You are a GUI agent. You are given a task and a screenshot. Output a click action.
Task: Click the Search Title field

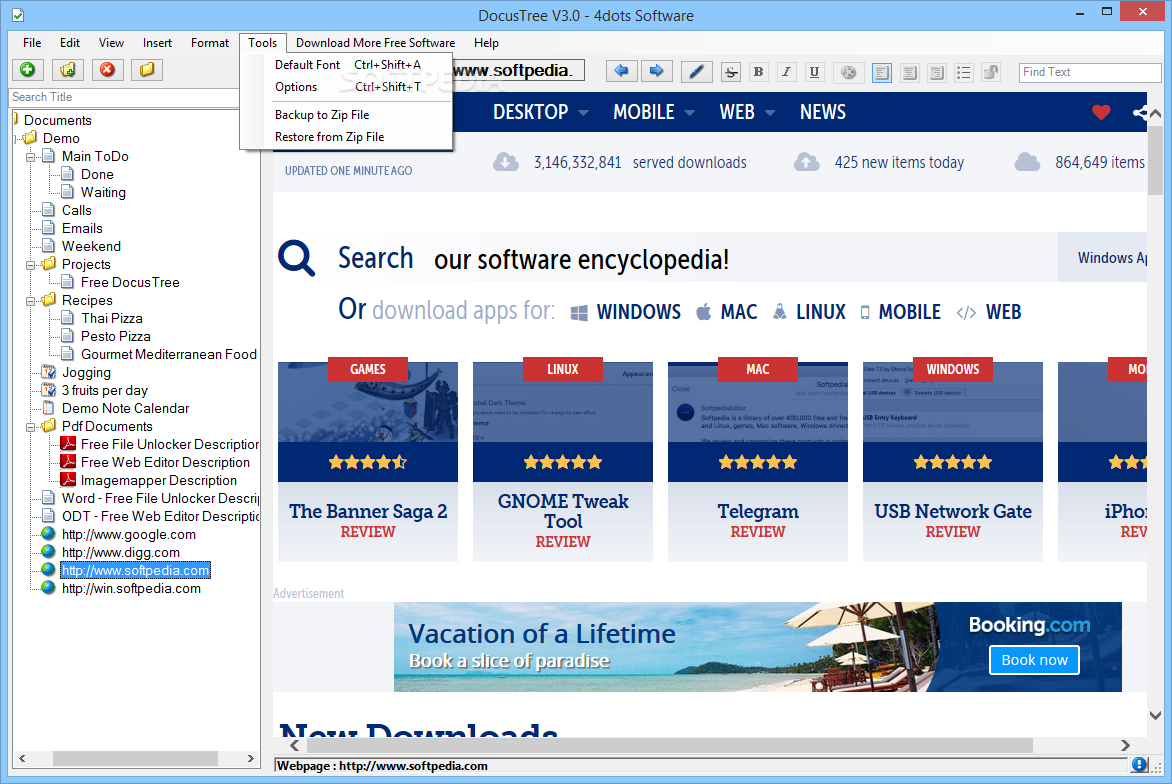(124, 97)
